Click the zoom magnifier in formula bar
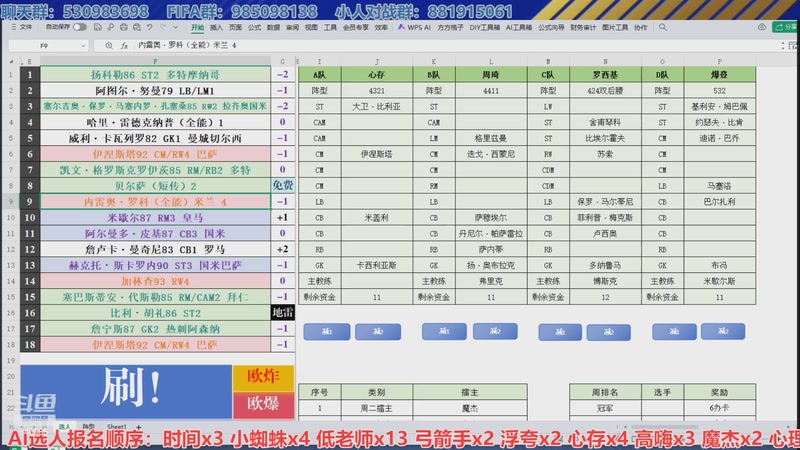The width and height of the screenshot is (800, 450). pyautogui.click(x=109, y=45)
